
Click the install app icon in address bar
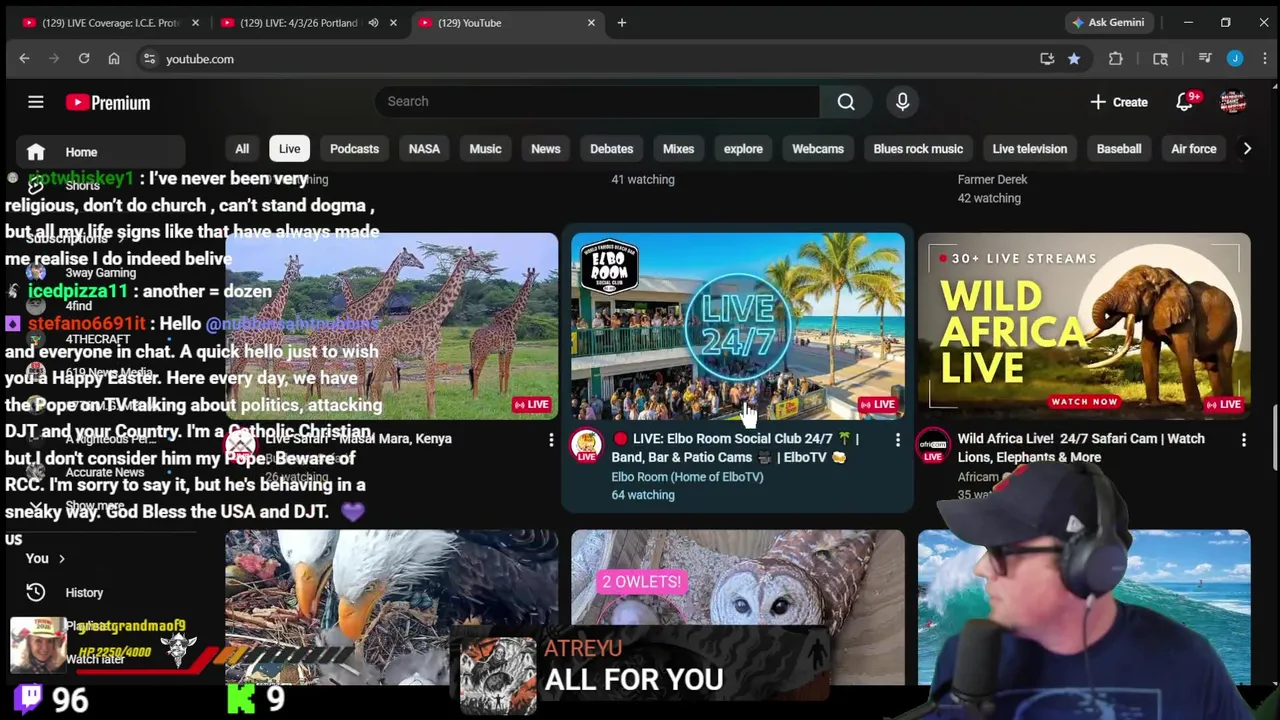[1047, 59]
